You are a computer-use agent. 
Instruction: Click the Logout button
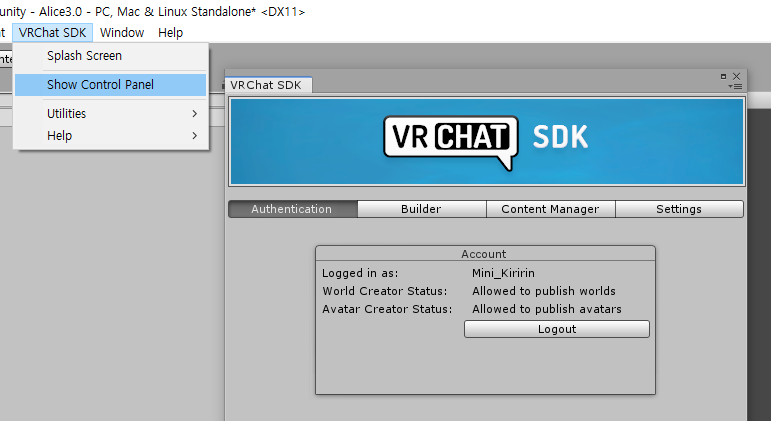pos(557,329)
